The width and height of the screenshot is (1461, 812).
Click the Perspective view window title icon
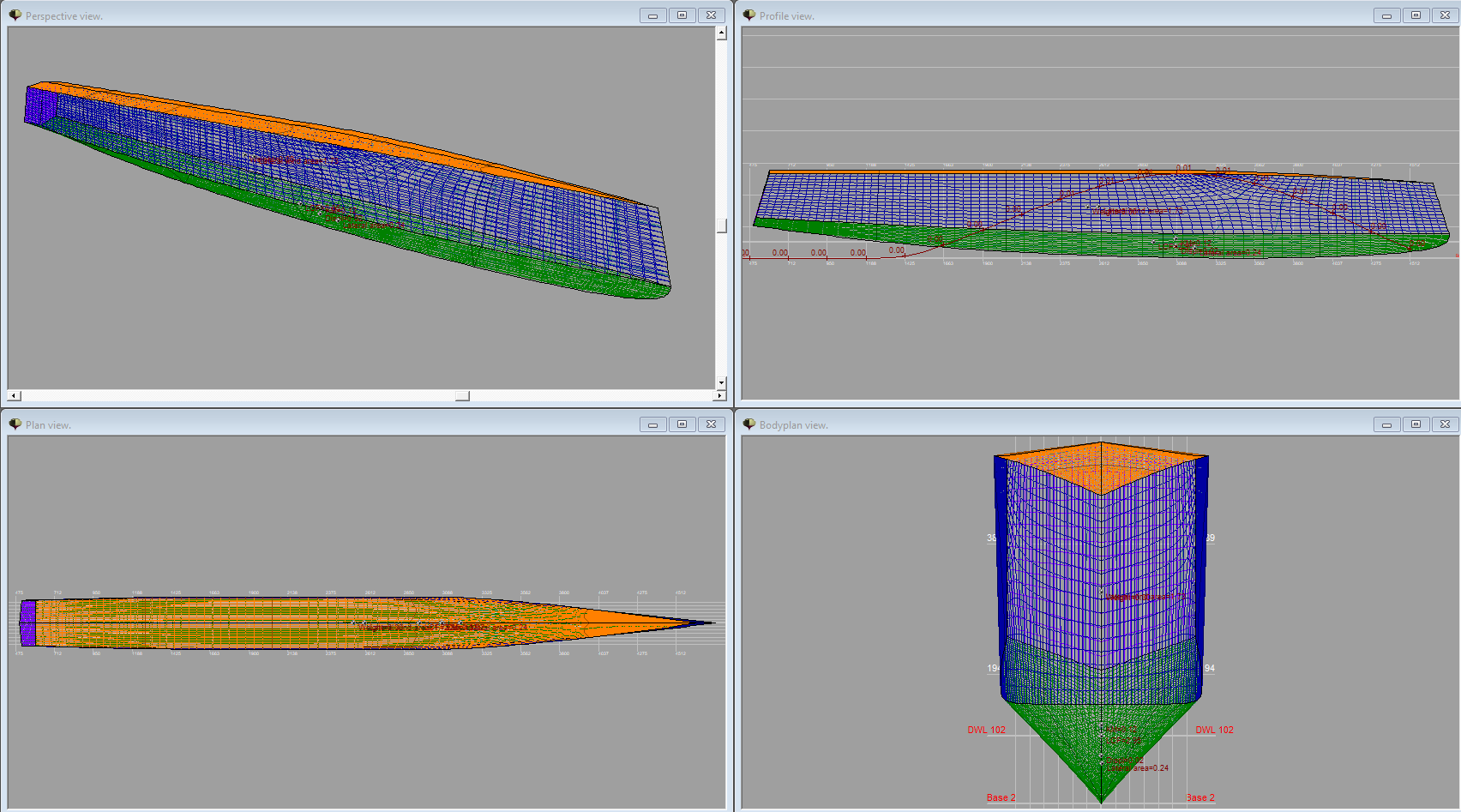click(x=15, y=15)
